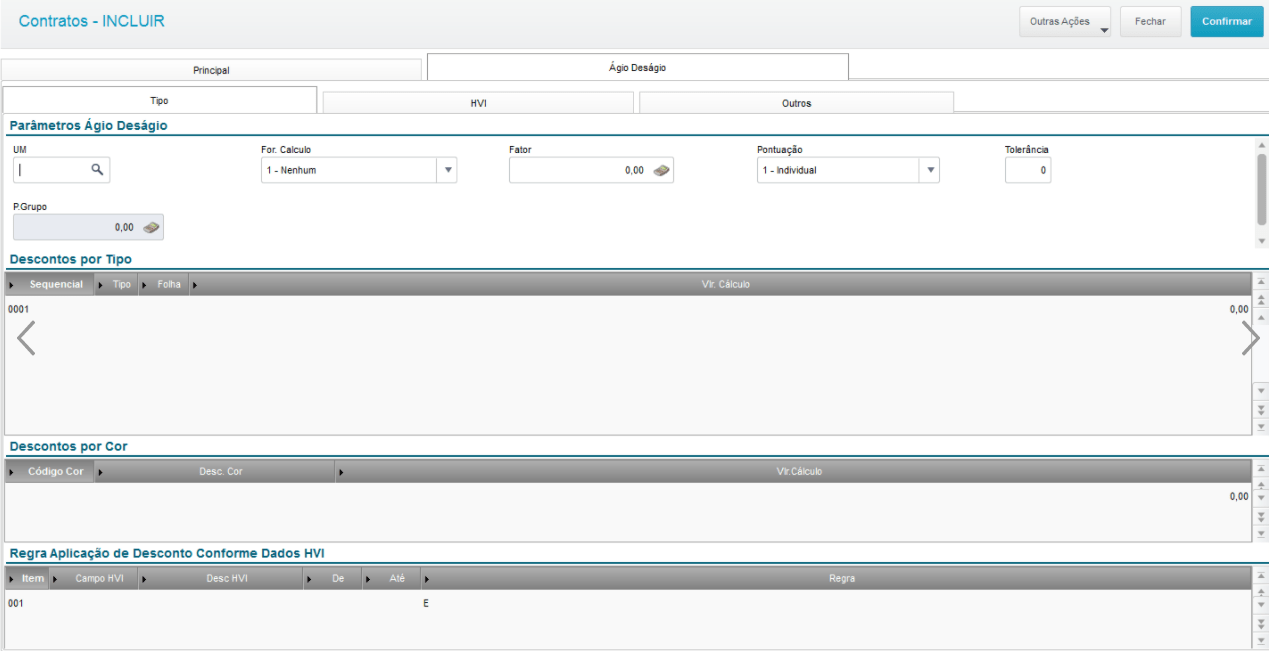The image size is (1269, 651).
Task: Select row 0001 in Descontos por Tipo
Action: click(x=628, y=310)
